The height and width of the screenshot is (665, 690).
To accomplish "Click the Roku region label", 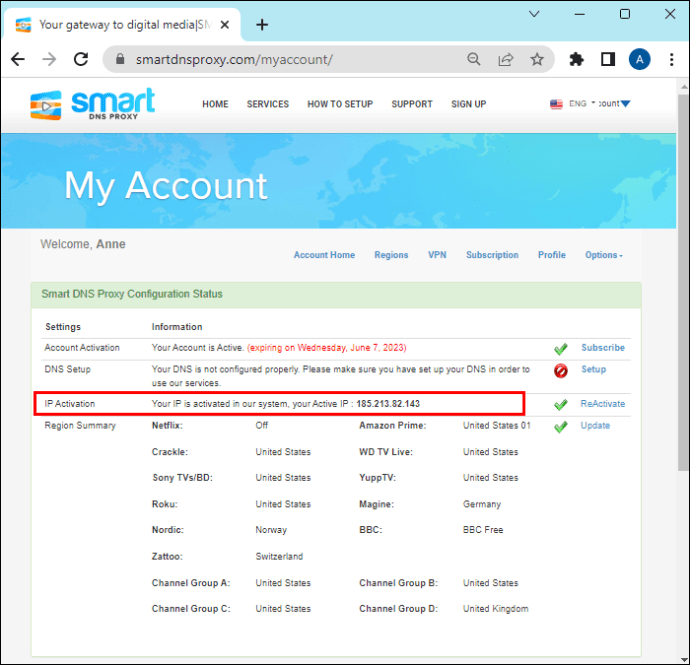I will (x=165, y=504).
